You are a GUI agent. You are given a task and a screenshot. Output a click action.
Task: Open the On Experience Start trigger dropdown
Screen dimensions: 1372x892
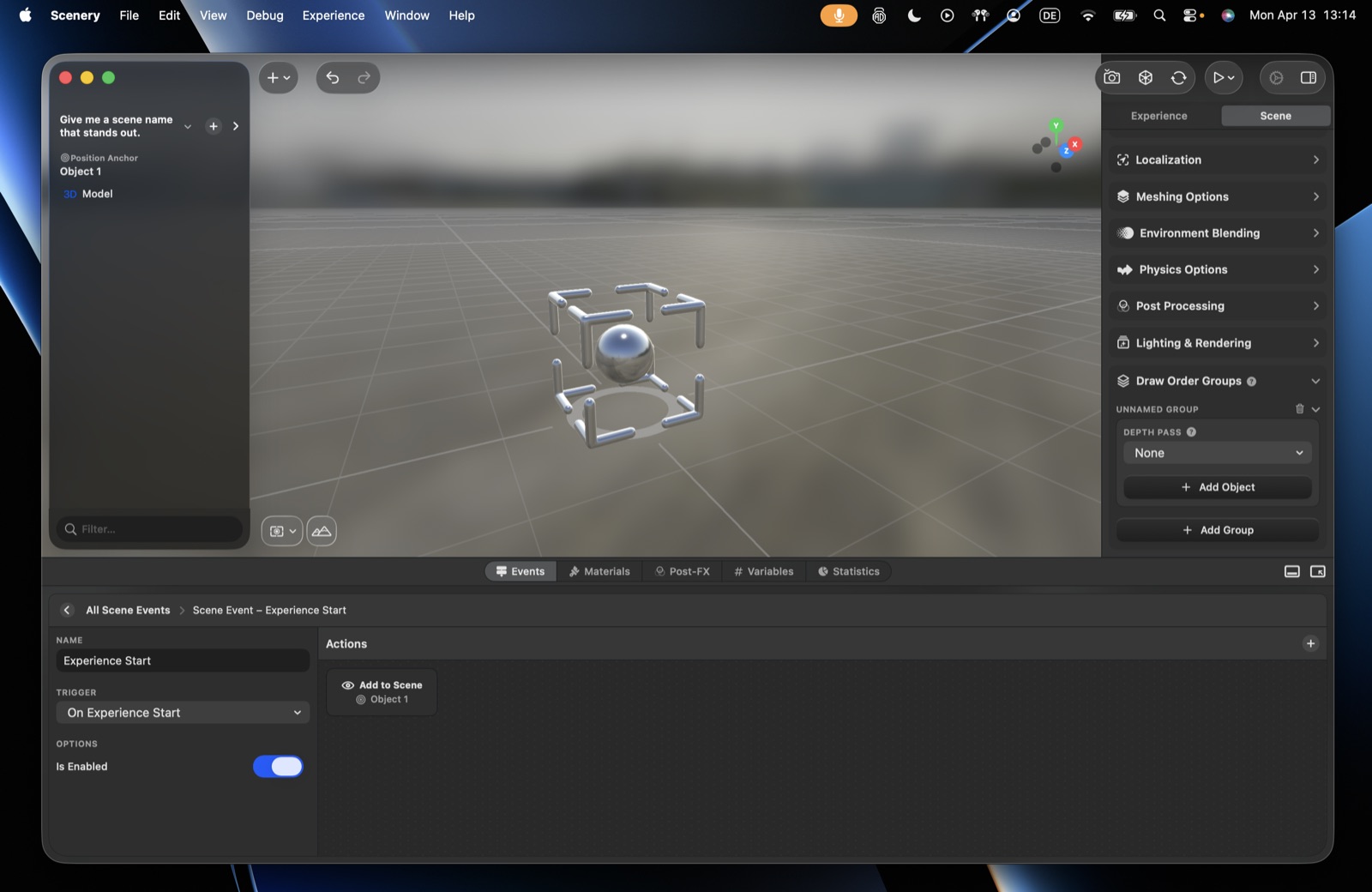183,713
